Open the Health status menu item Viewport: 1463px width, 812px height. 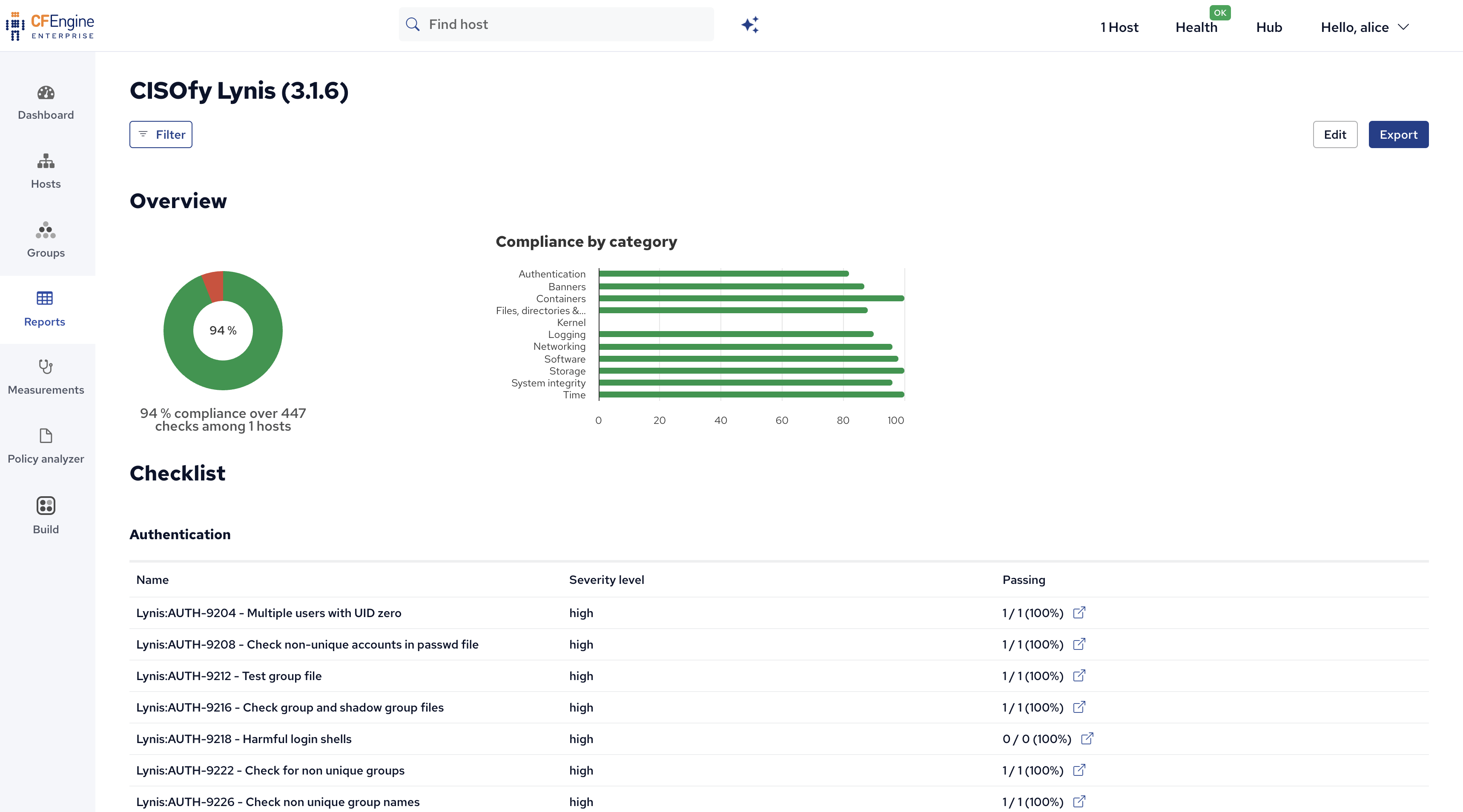(x=1196, y=27)
